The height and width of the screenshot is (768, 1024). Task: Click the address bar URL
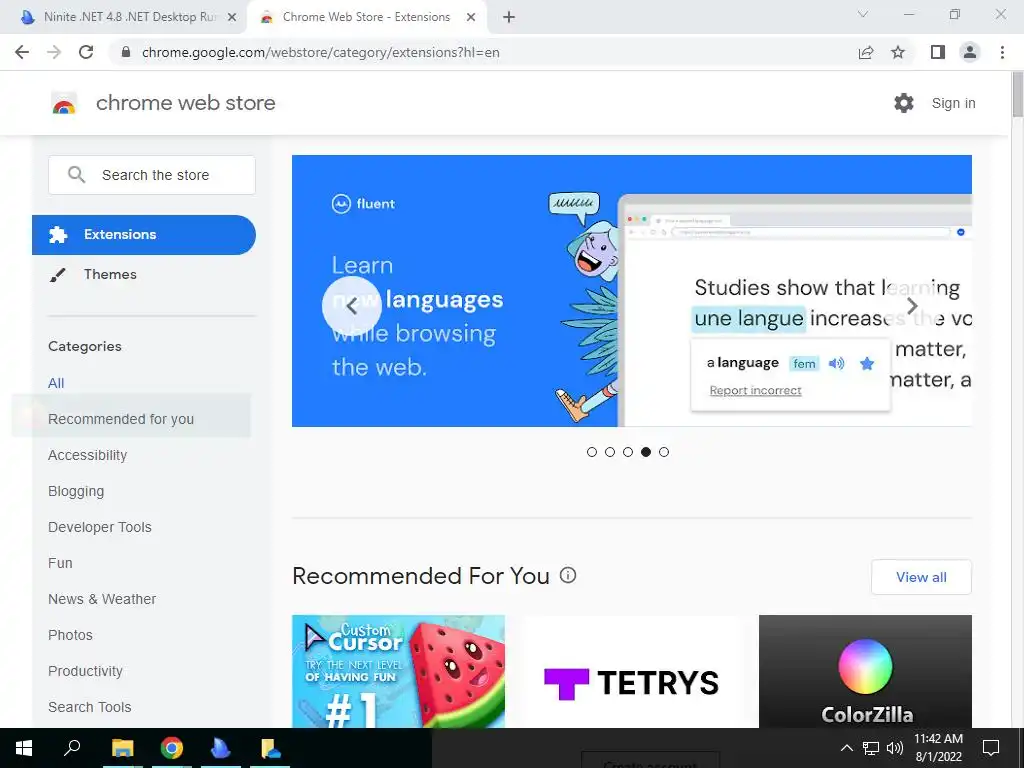[321, 52]
